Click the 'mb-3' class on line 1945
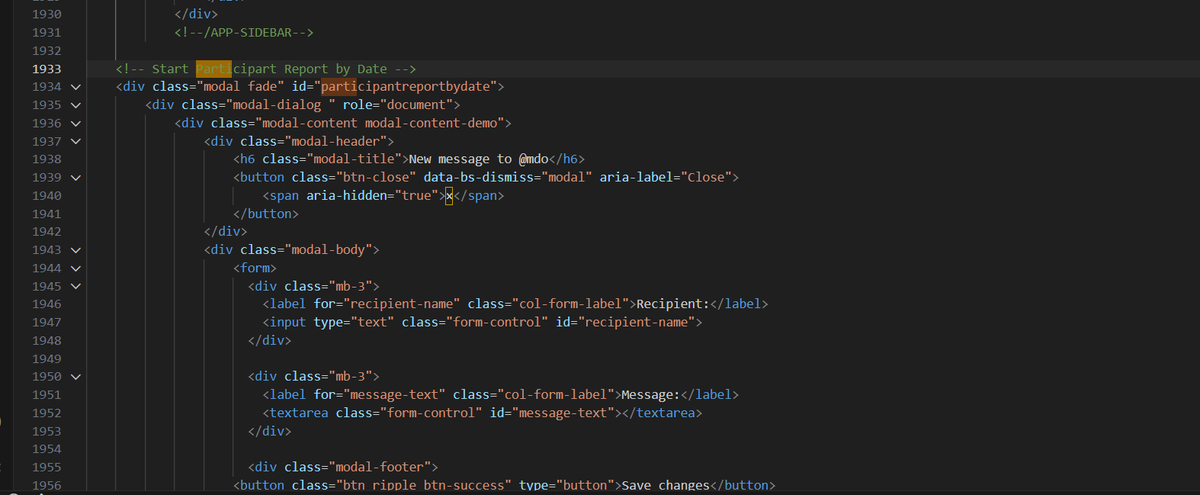Screen dimensions: 1200x495 [351, 286]
